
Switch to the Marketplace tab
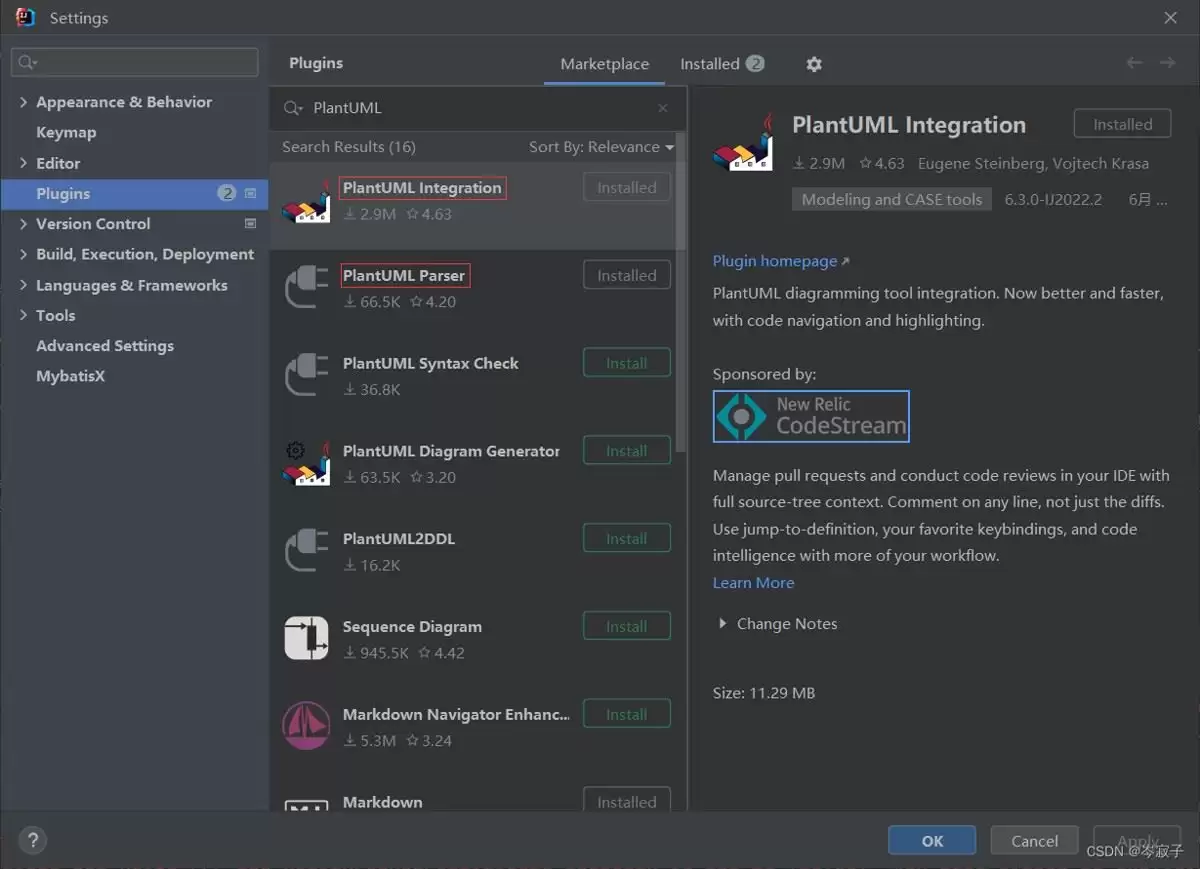coord(604,64)
